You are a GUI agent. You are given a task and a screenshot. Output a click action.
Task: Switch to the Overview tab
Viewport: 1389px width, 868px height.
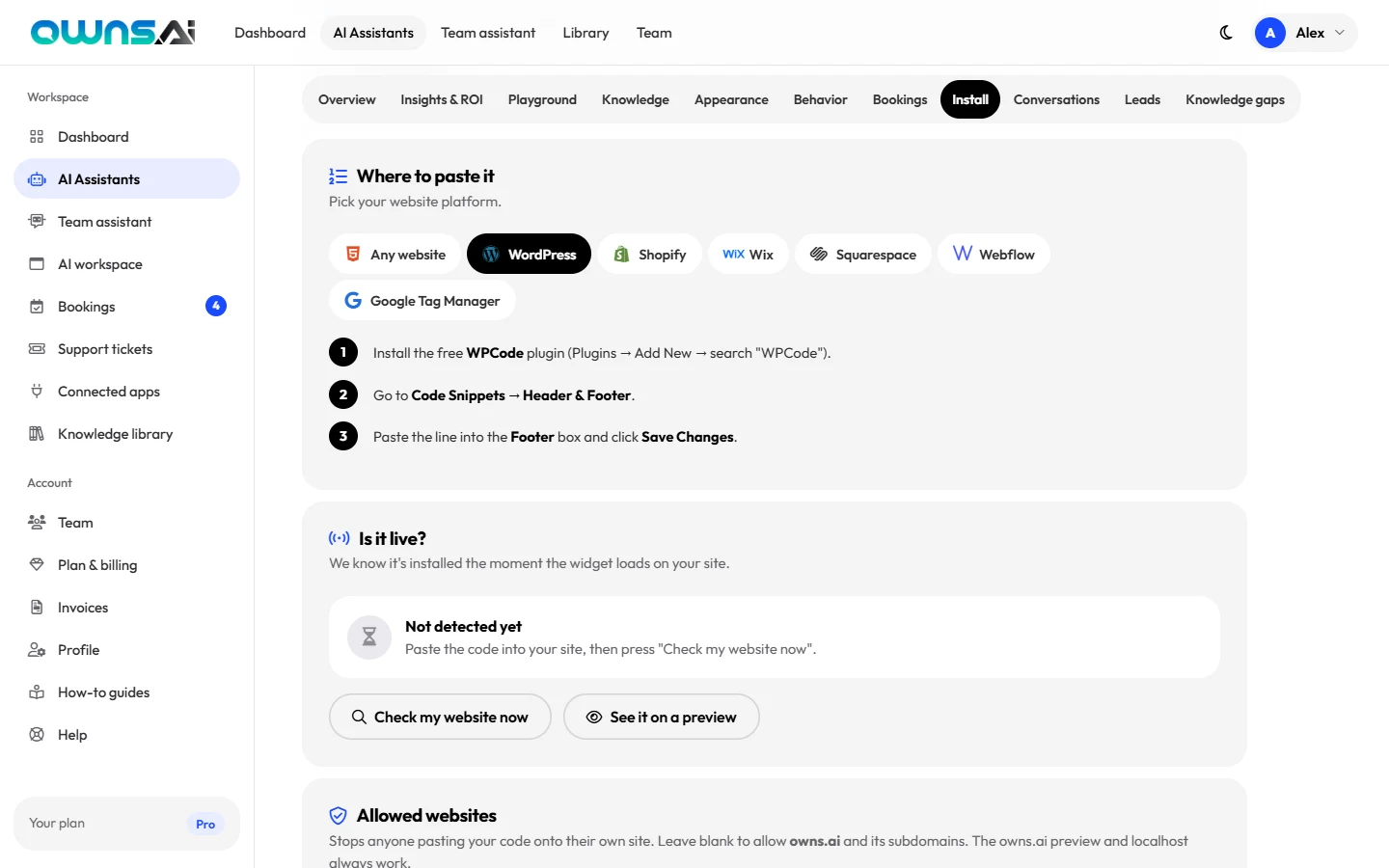point(347,99)
